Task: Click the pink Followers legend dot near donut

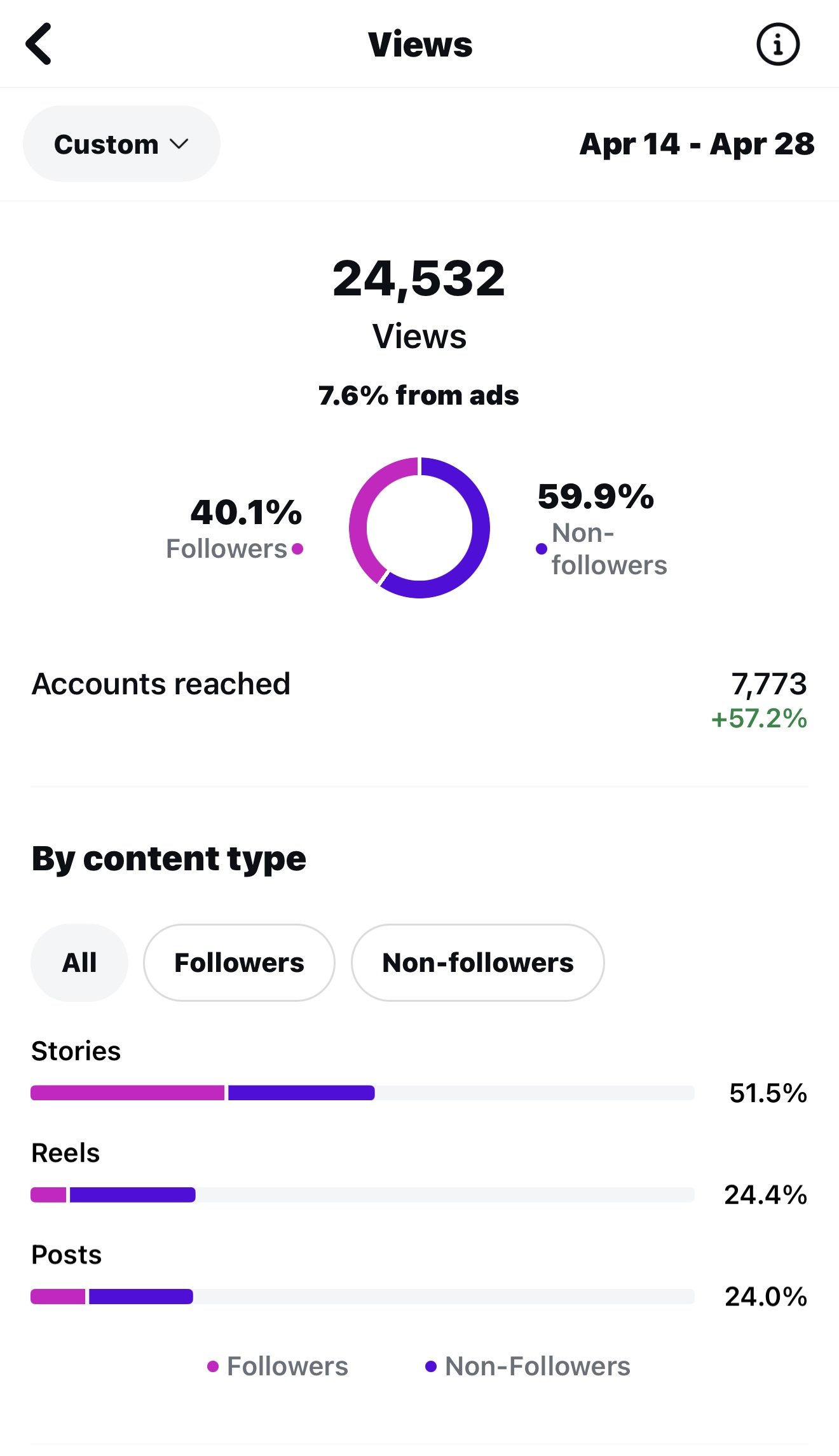Action: [x=297, y=549]
